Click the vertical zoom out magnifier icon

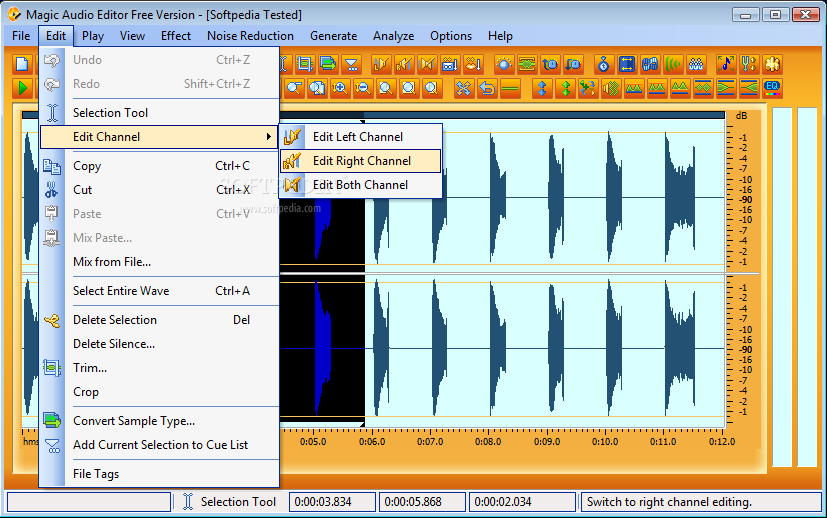(363, 88)
